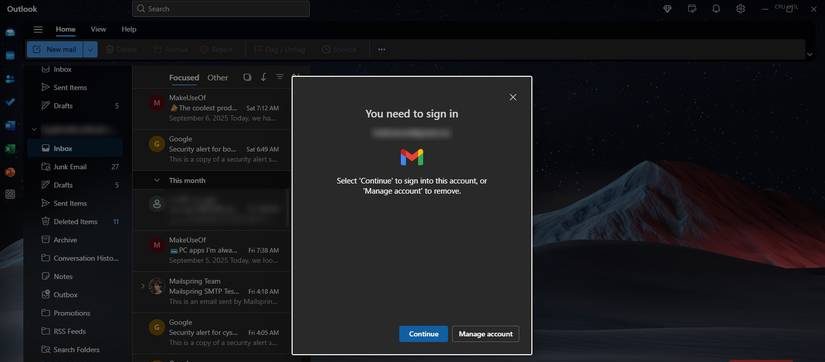Click the dimmed Snooze ribbon button
This screenshot has width=825, height=362.
pos(339,49)
